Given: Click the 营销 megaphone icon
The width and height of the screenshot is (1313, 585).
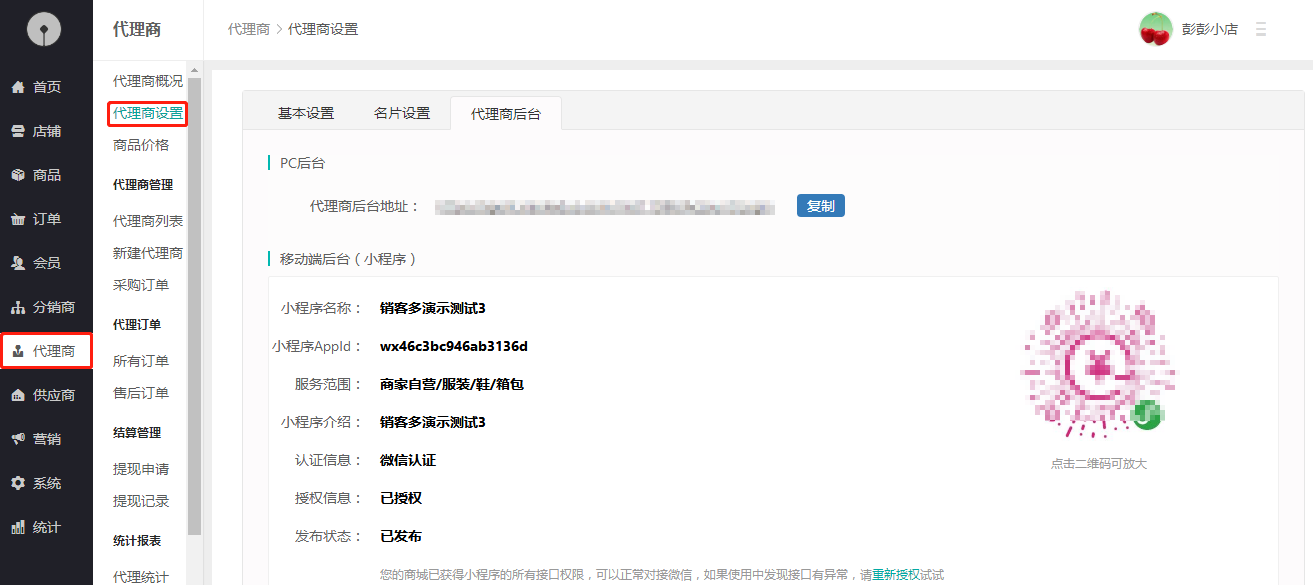Looking at the screenshot, I should coord(18,439).
